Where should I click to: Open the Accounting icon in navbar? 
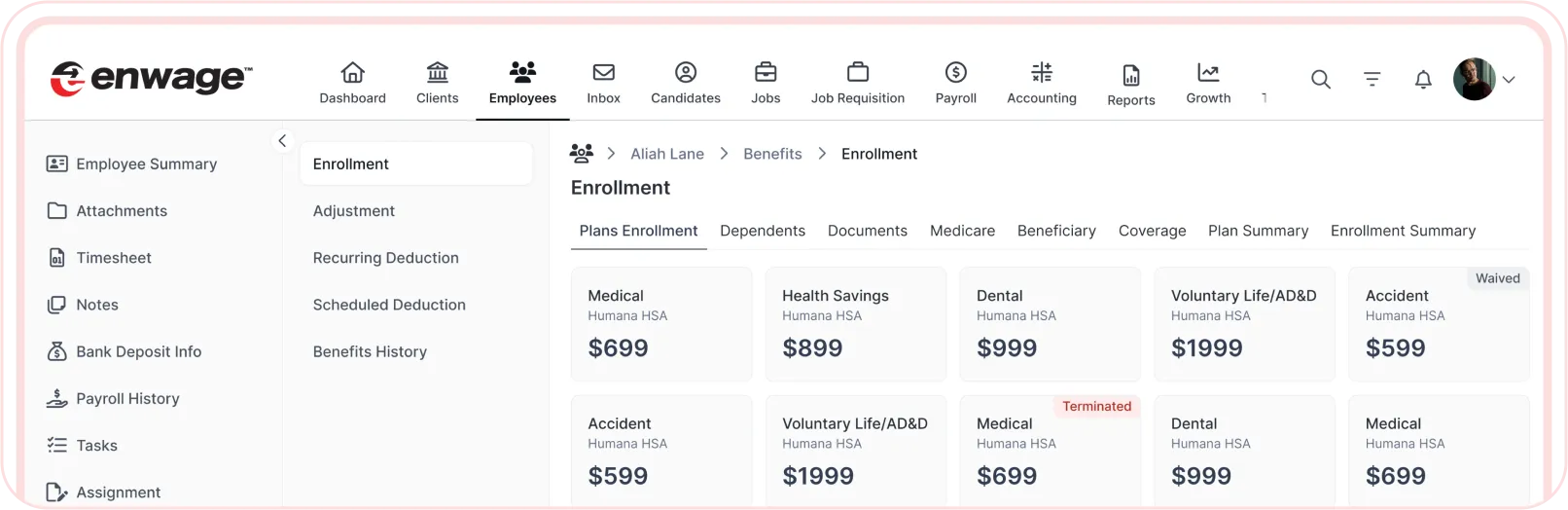(1042, 73)
